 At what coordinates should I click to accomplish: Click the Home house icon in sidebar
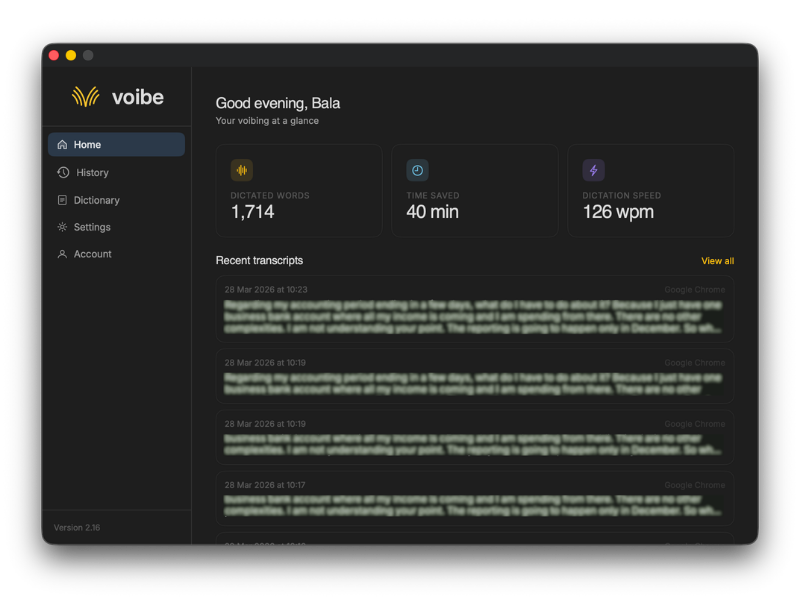[62, 145]
